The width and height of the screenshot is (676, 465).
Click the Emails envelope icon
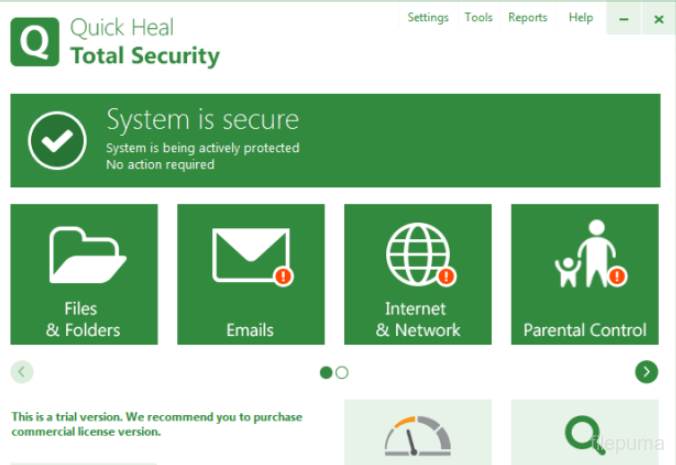tap(250, 255)
